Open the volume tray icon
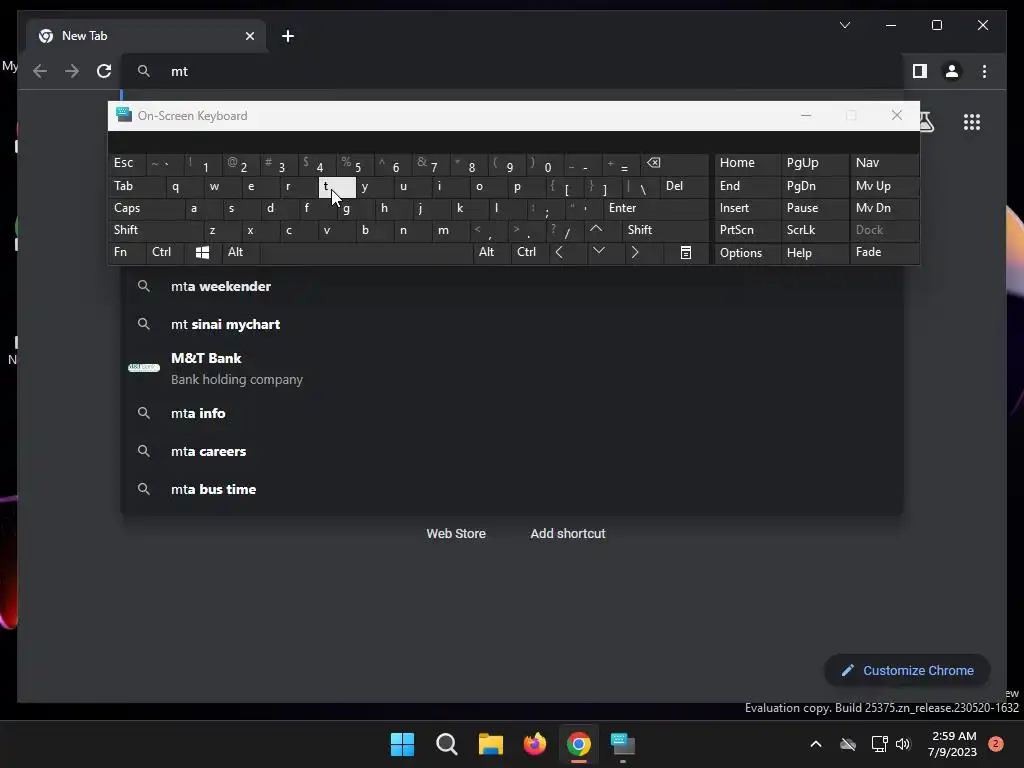The width and height of the screenshot is (1024, 768). (903, 744)
